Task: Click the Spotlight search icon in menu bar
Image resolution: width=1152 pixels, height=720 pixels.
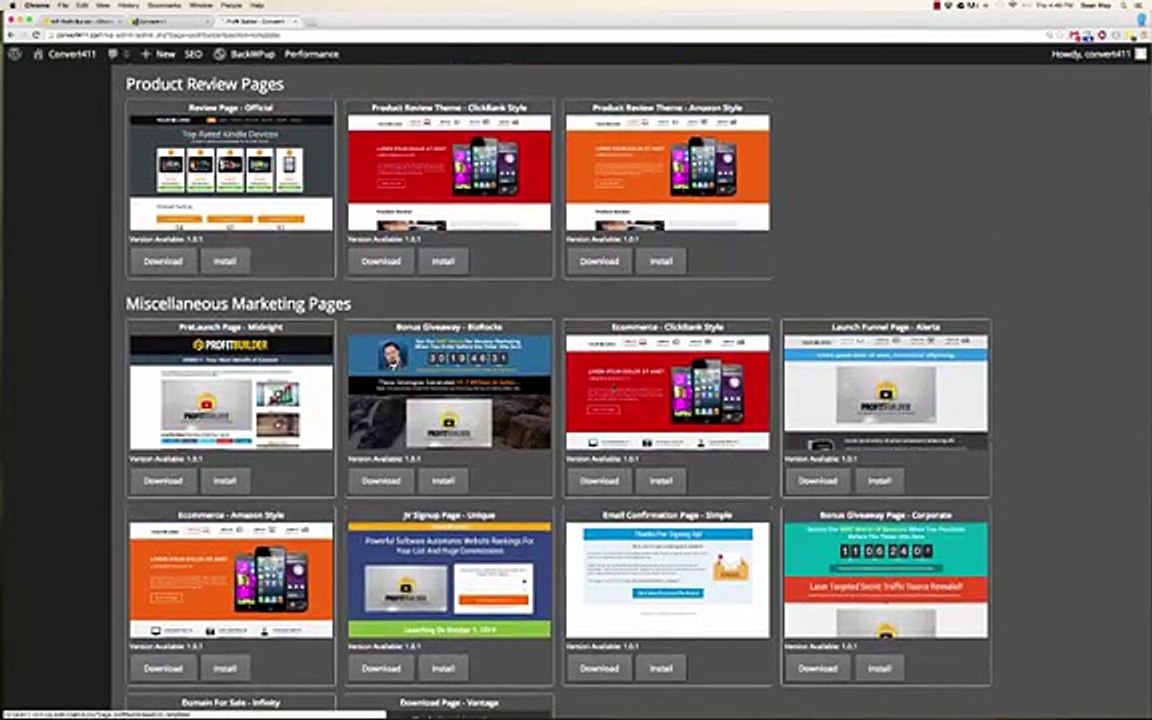Action: tap(1123, 5)
